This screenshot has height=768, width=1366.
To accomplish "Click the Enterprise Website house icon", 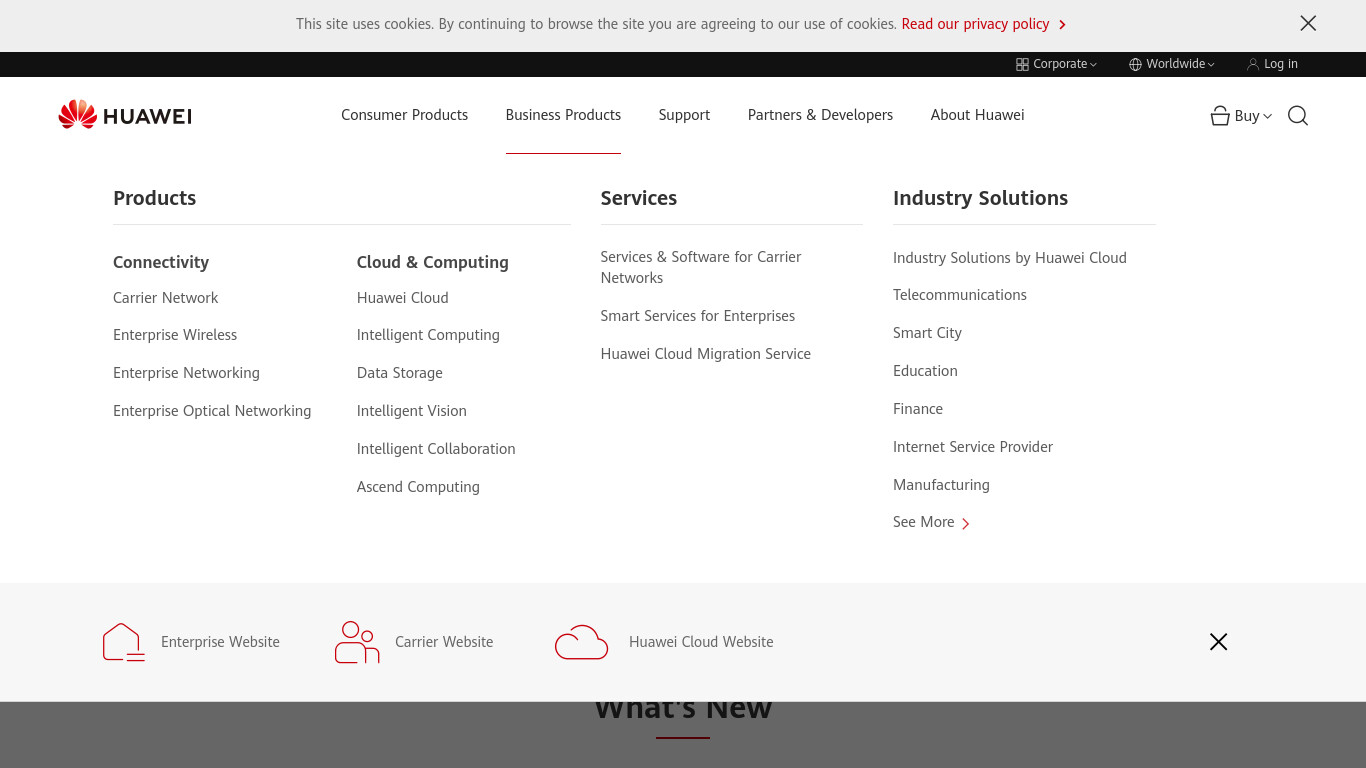I will click(124, 642).
